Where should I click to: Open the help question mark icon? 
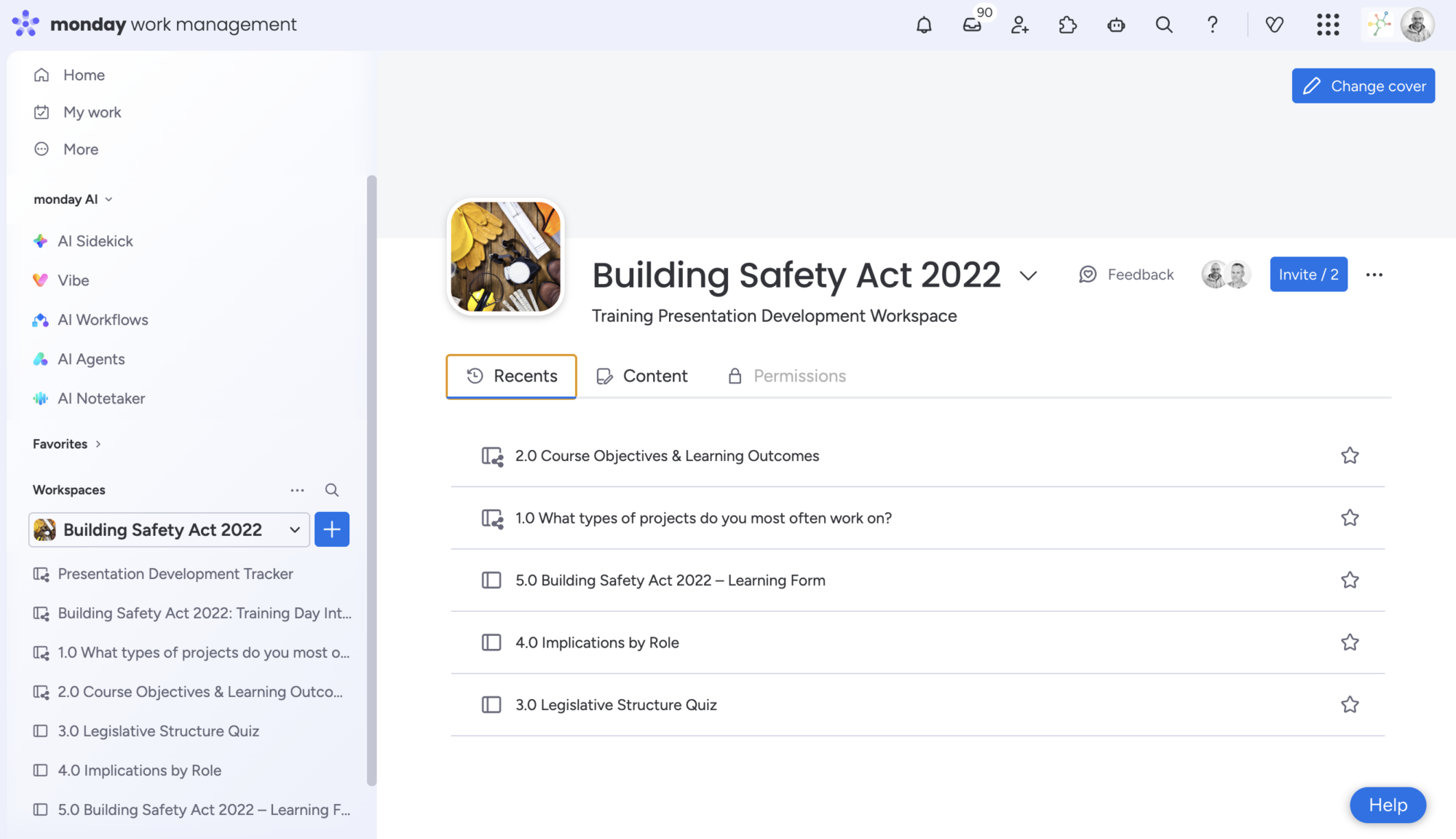pyautogui.click(x=1212, y=25)
